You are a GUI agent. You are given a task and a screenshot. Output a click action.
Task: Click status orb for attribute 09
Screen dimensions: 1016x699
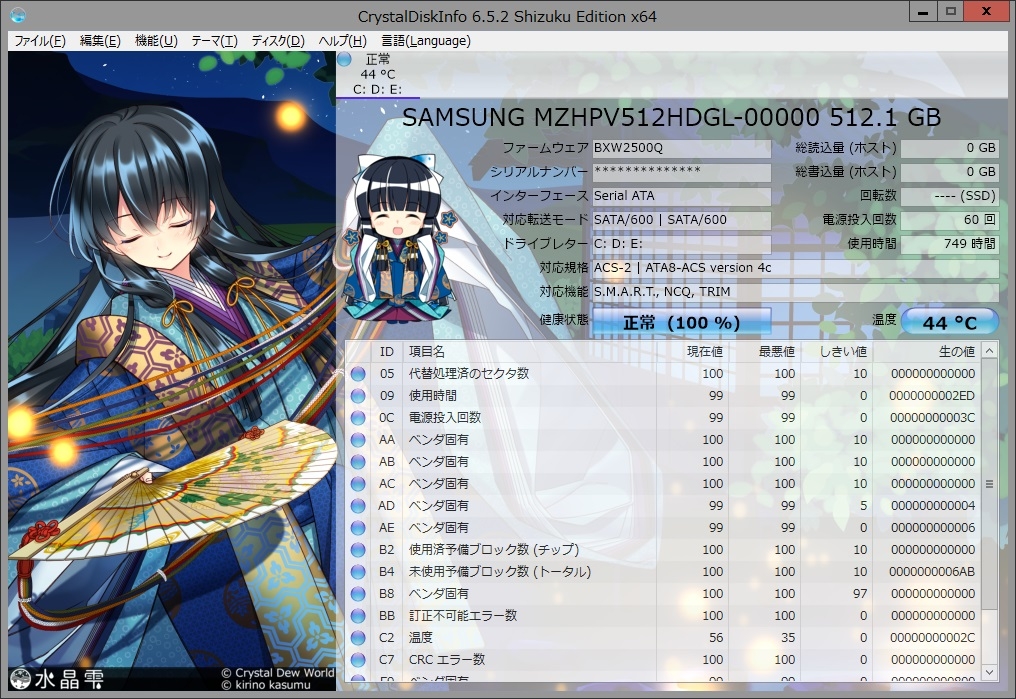coord(358,396)
